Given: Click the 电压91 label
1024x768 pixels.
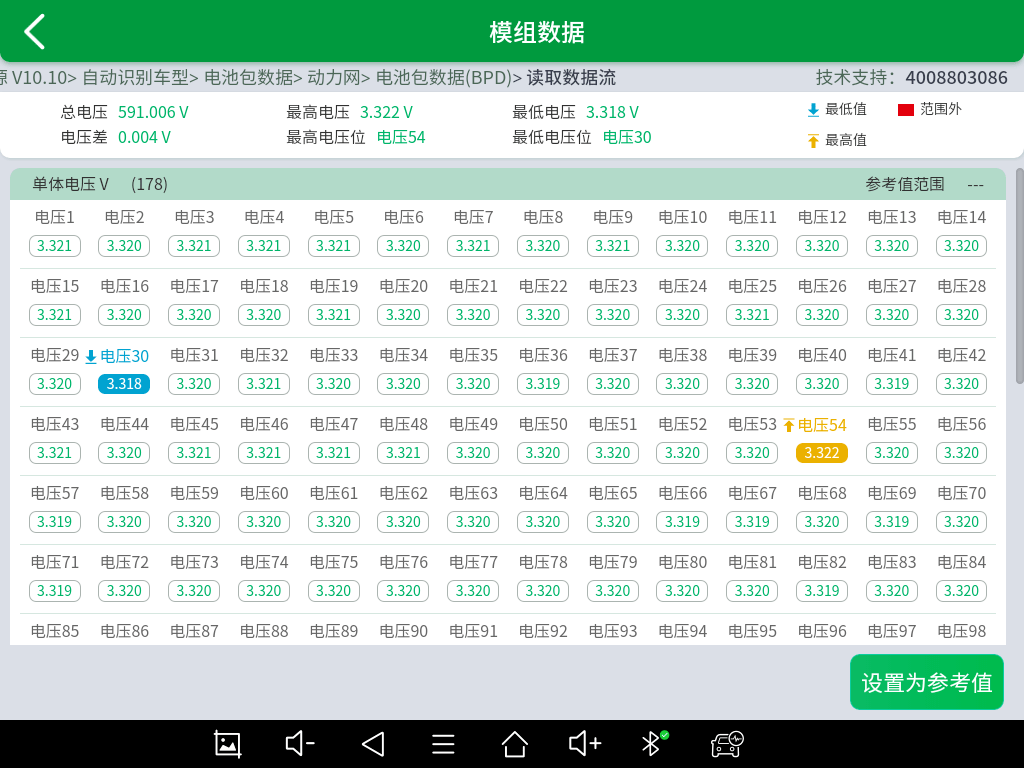Looking at the screenshot, I should tap(473, 632).
